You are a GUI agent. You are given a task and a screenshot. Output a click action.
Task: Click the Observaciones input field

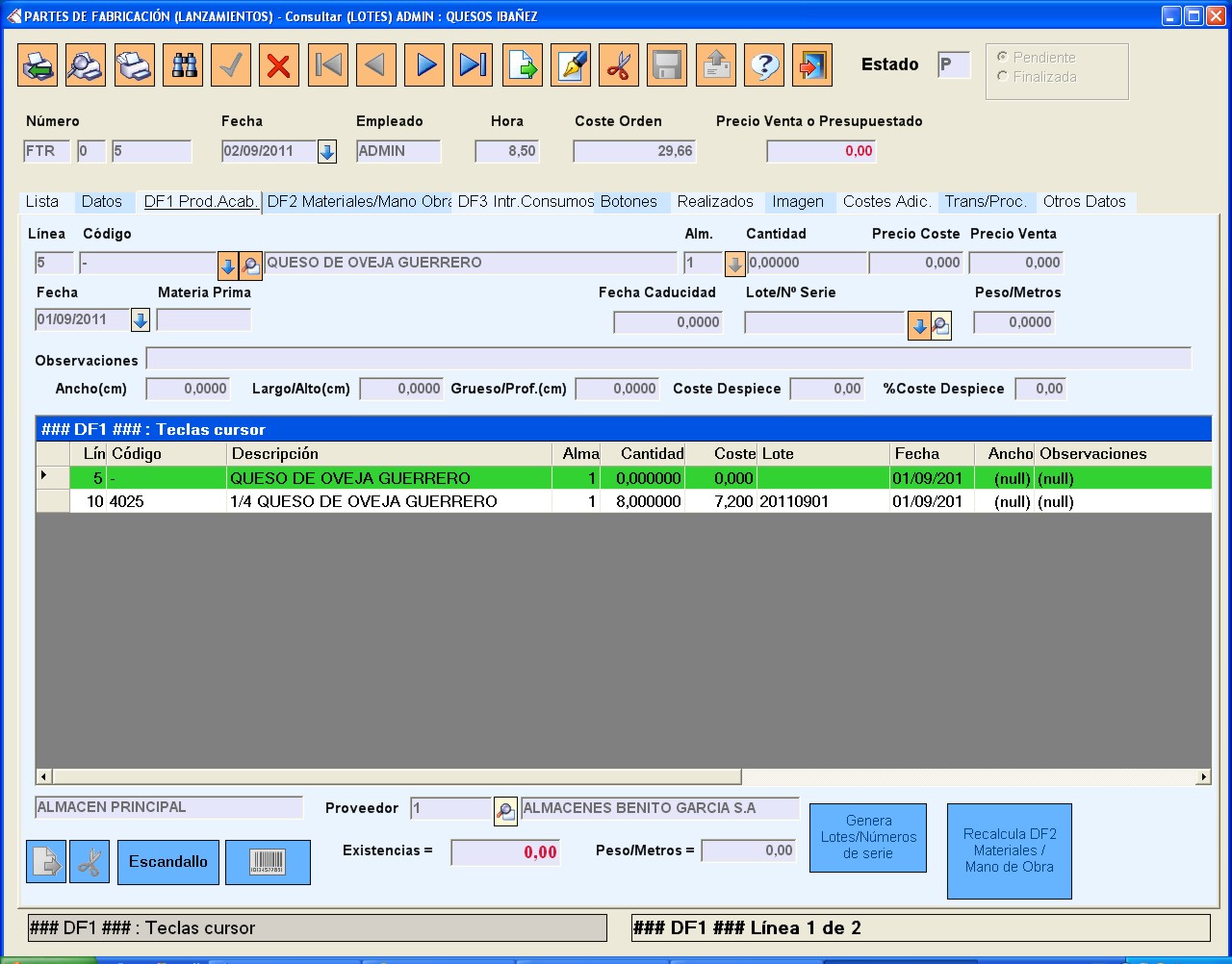(669, 359)
